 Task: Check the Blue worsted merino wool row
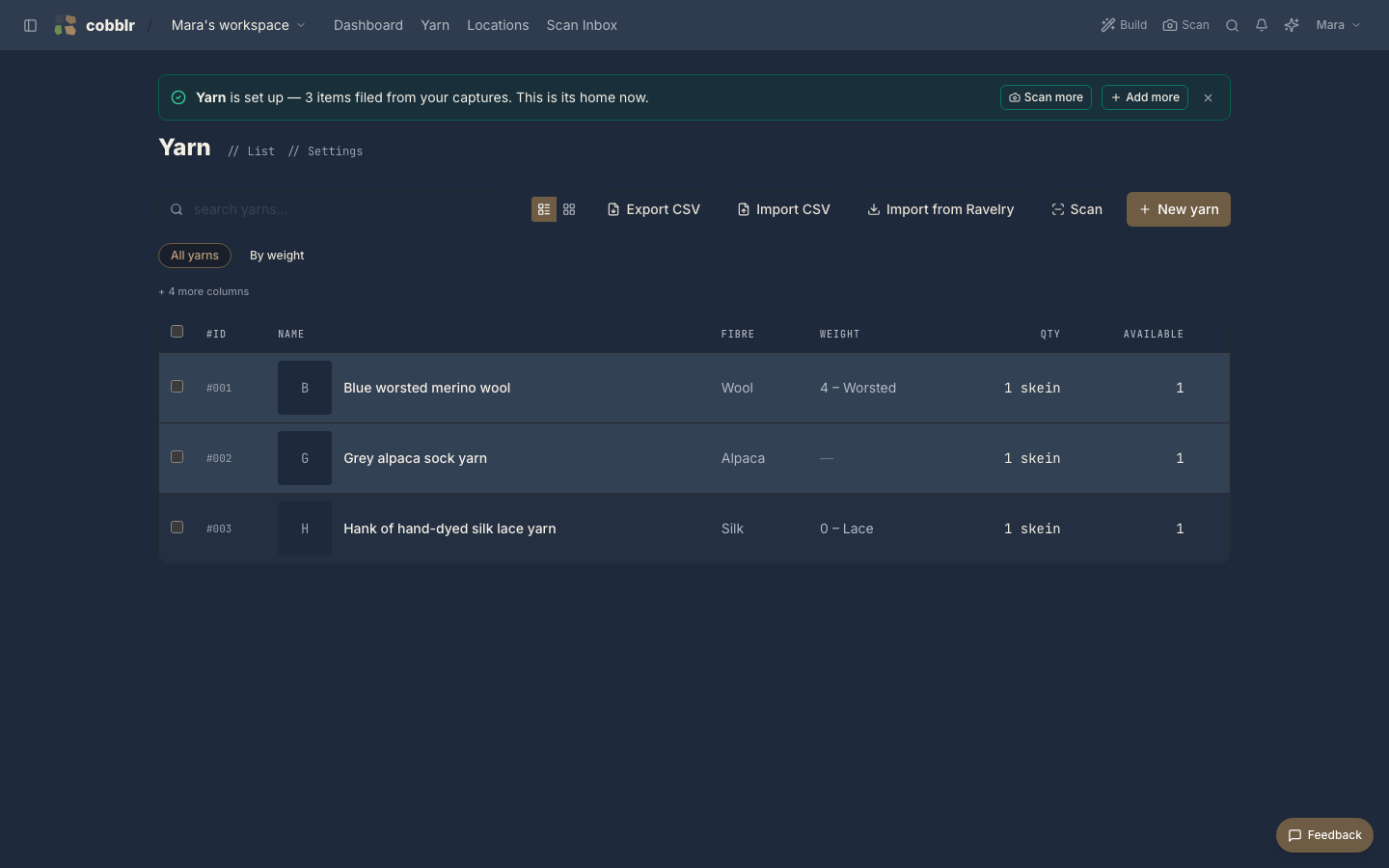pyautogui.click(x=177, y=387)
